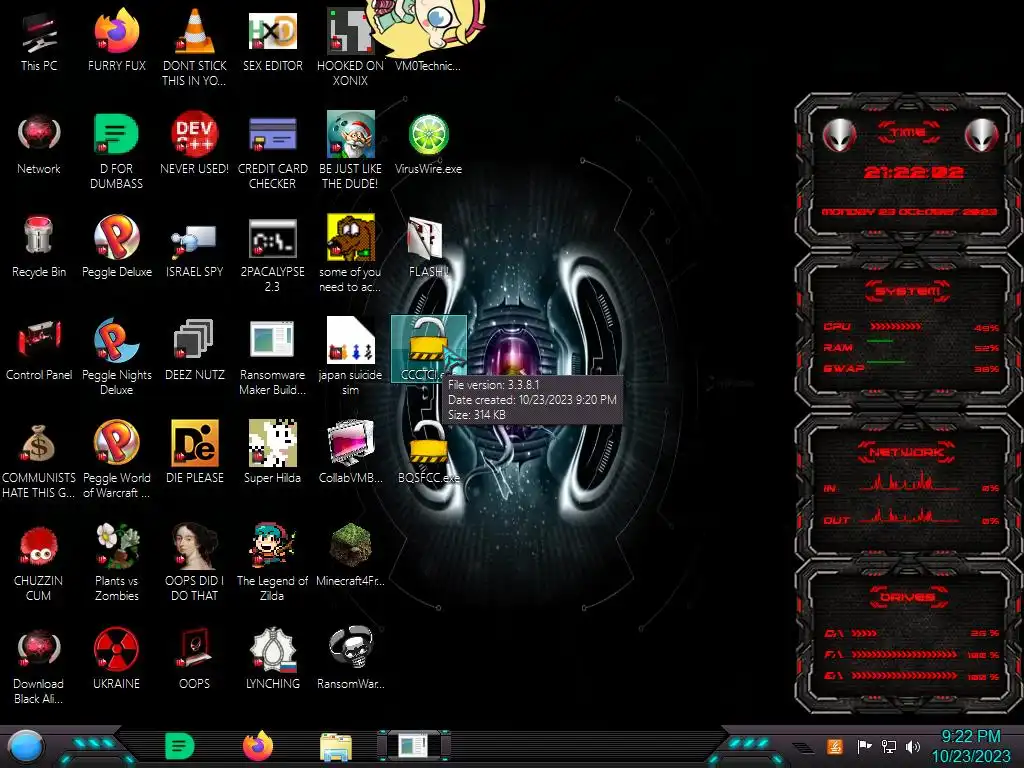The width and height of the screenshot is (1024, 768).
Task: Click the network status tray icon
Action: click(x=889, y=746)
